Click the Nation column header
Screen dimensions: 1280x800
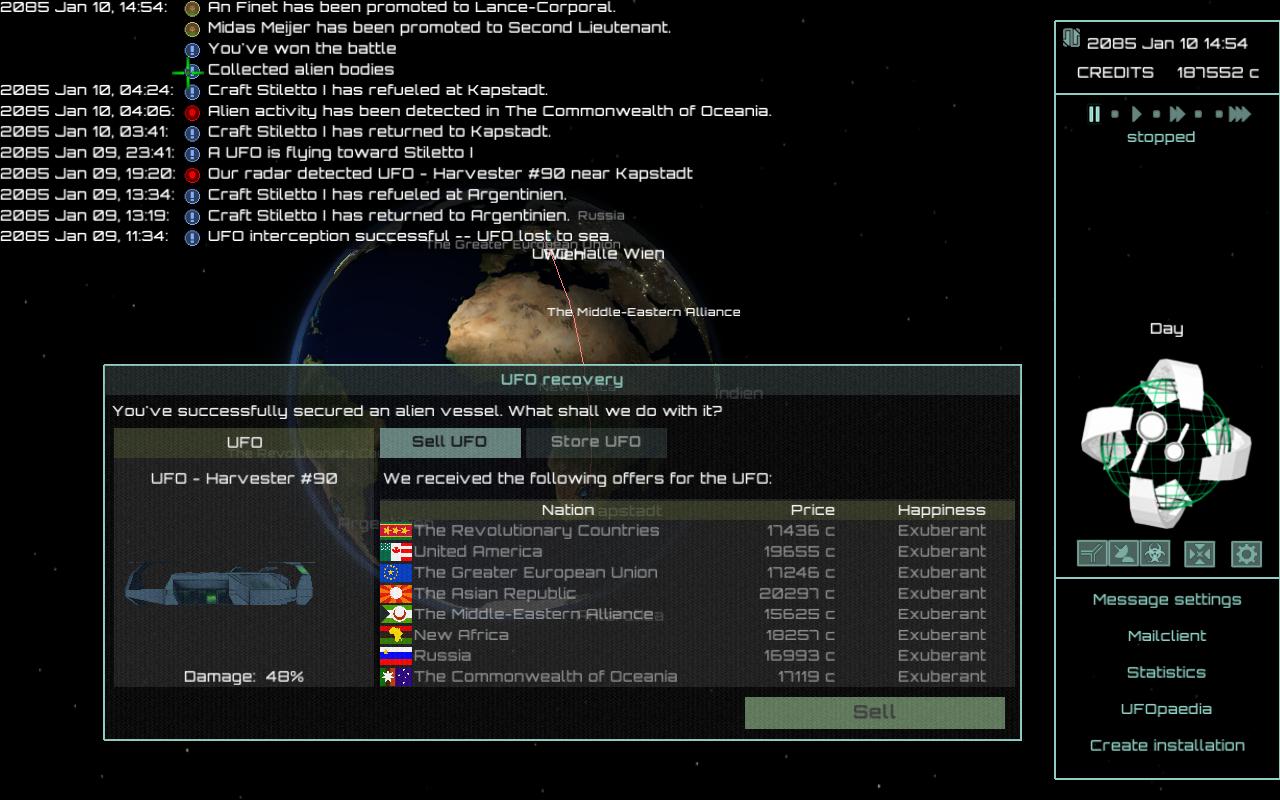tap(568, 510)
